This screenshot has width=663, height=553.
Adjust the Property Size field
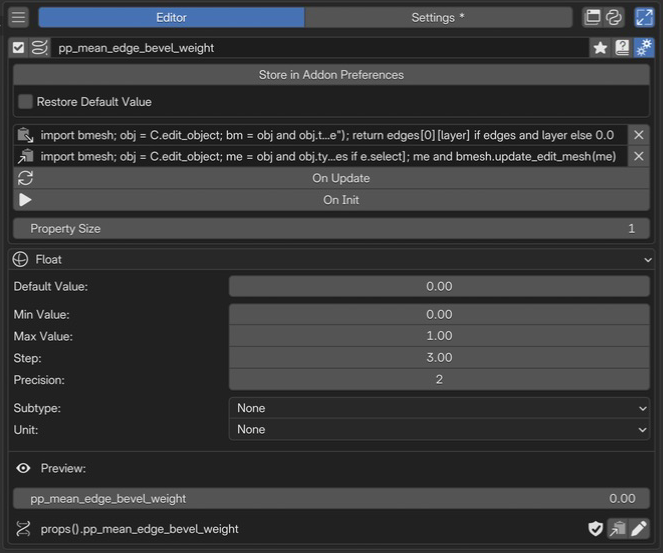(x=331, y=229)
